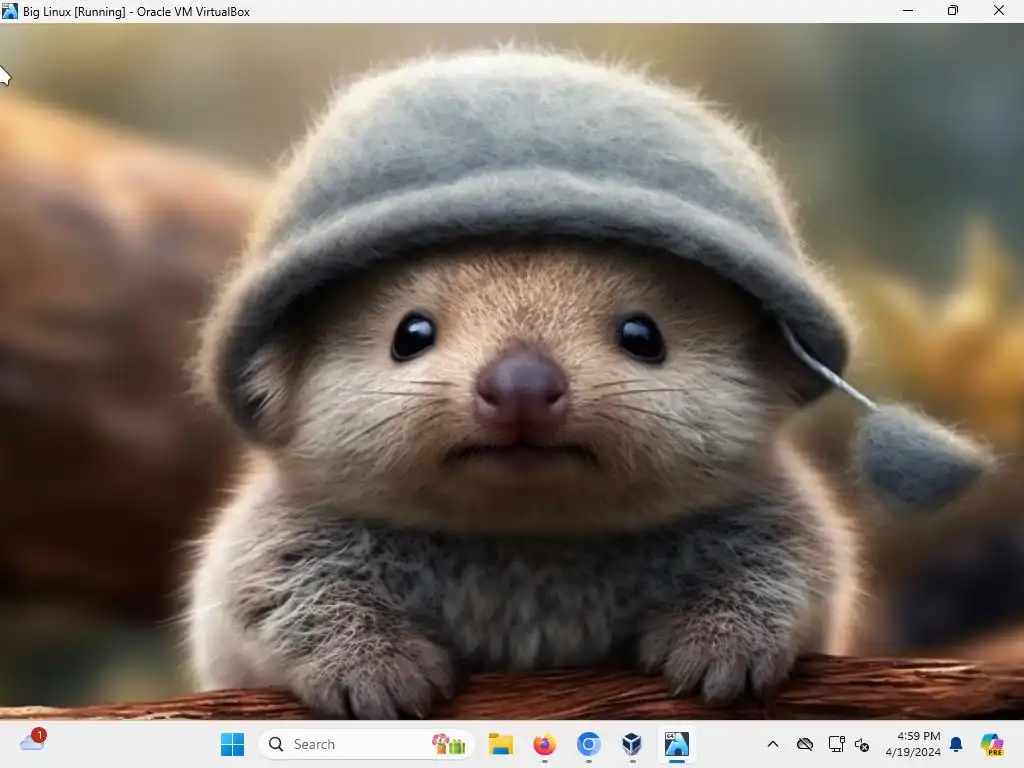The image size is (1024, 768).
Task: Open network settings from the tray icon
Action: coord(836,744)
